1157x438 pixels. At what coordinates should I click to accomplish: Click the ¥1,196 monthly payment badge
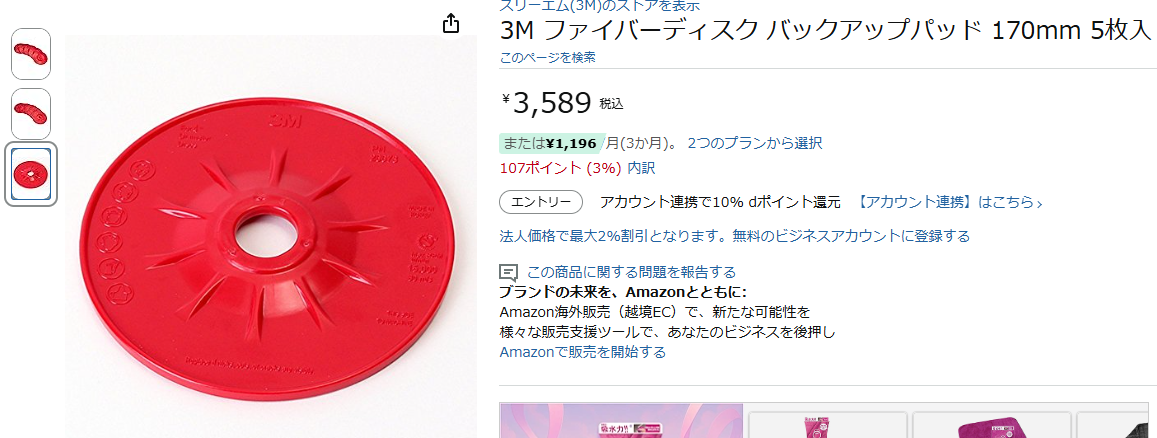coord(552,143)
